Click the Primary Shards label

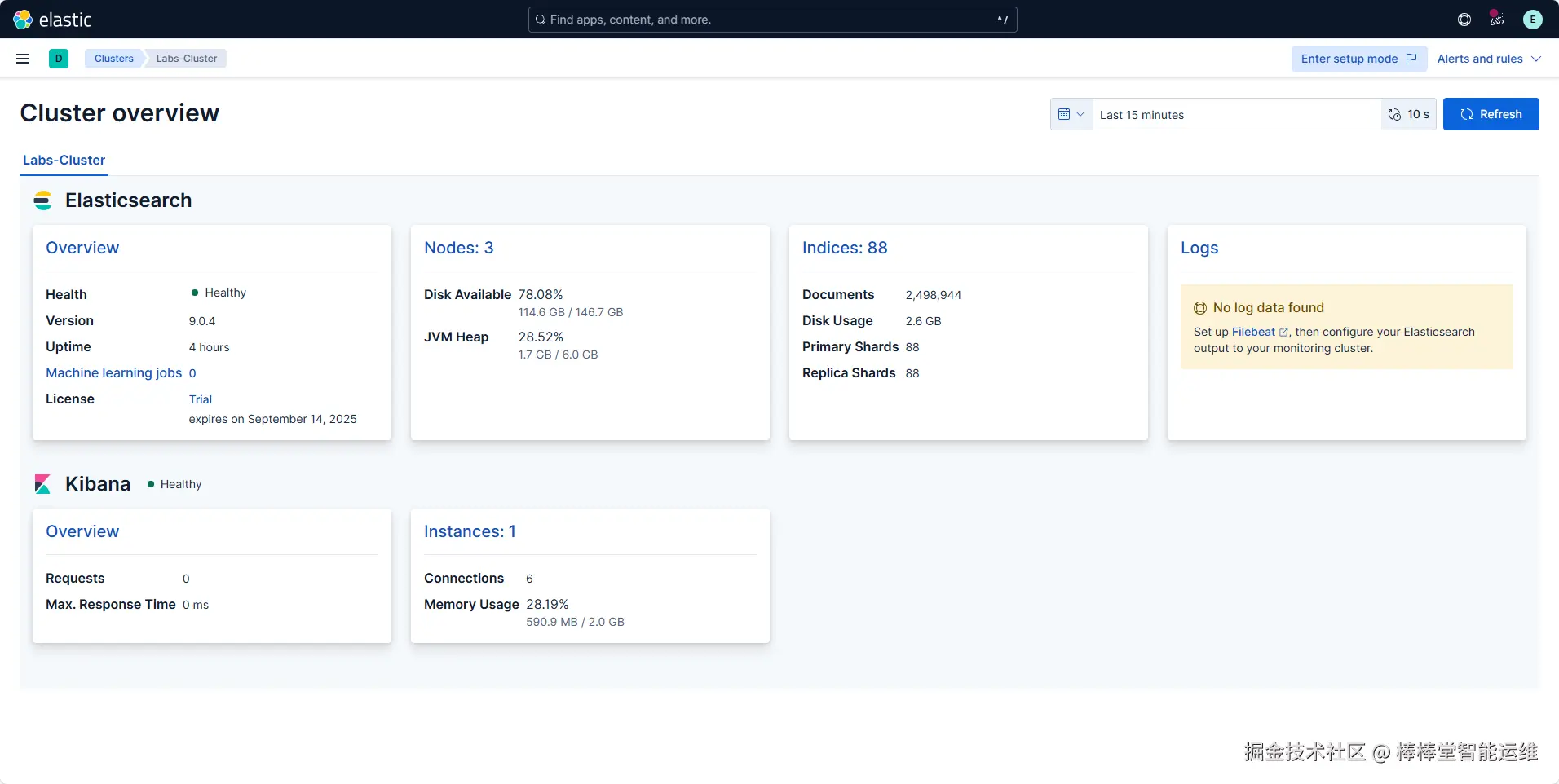click(x=850, y=347)
